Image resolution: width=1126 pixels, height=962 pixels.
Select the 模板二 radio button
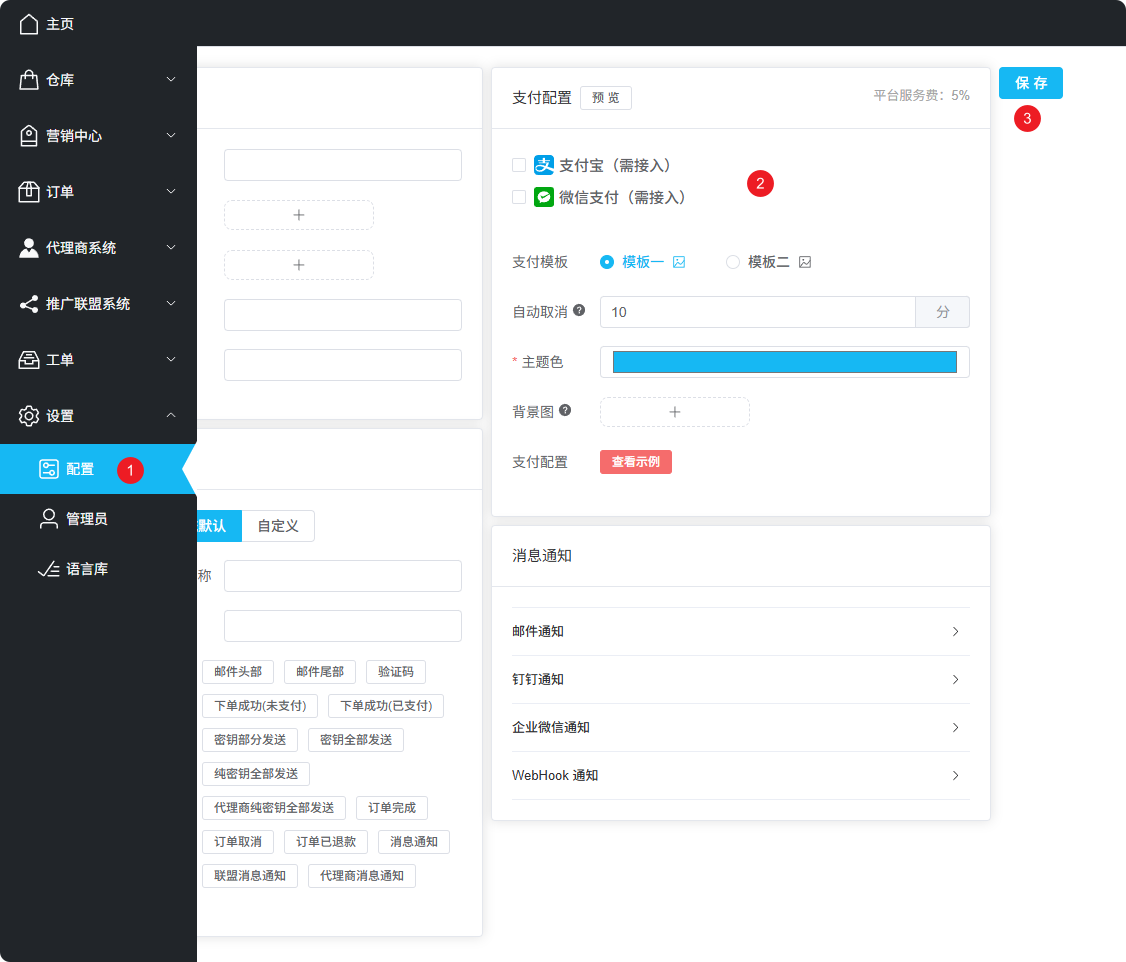732,261
